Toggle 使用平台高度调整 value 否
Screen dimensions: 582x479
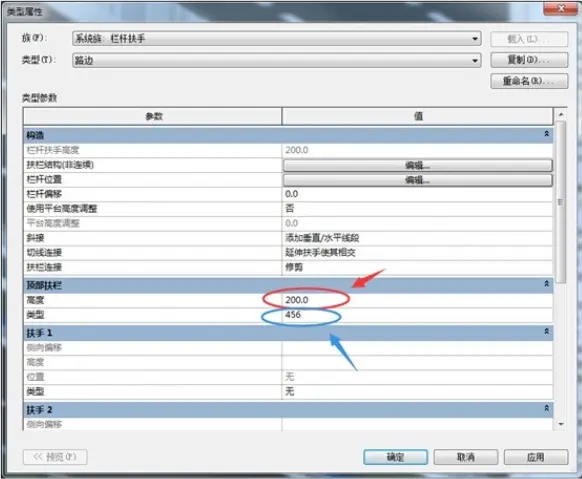pos(417,209)
